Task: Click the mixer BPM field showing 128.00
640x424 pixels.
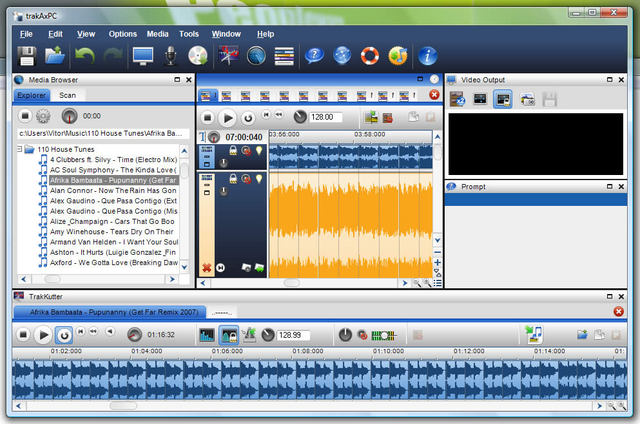Action: click(324, 117)
